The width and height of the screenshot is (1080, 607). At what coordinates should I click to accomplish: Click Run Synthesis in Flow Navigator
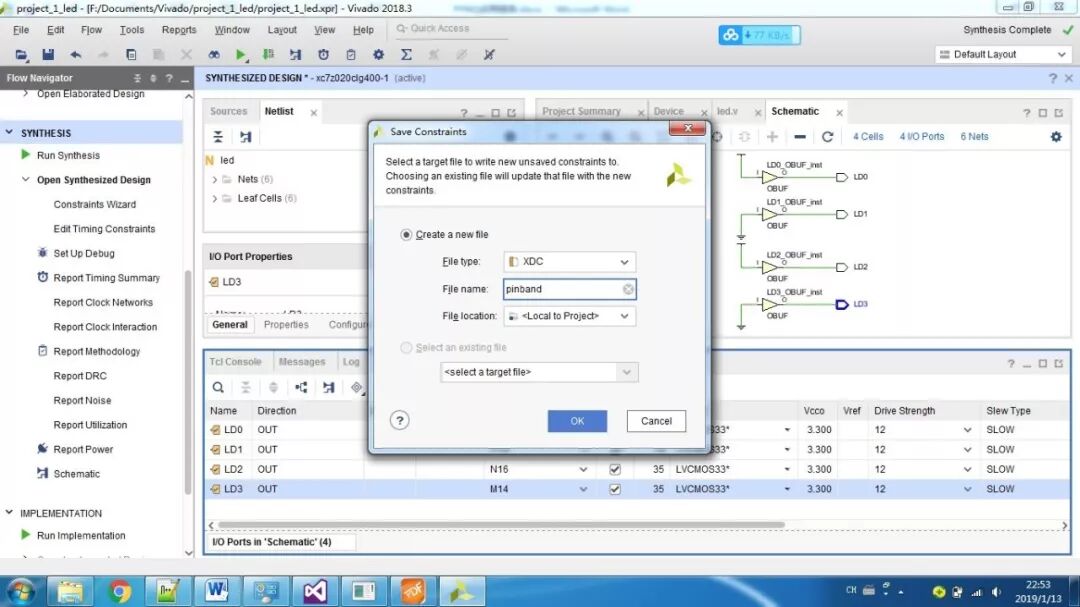(x=68, y=155)
